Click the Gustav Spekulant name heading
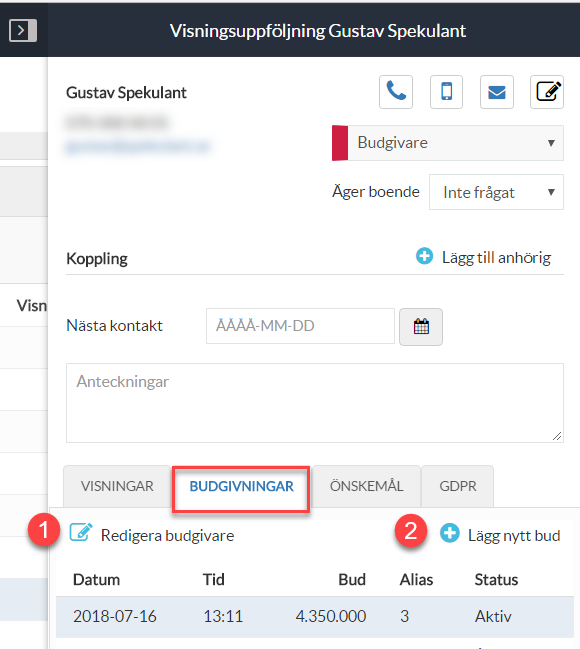Image resolution: width=580 pixels, height=649 pixels. (126, 93)
